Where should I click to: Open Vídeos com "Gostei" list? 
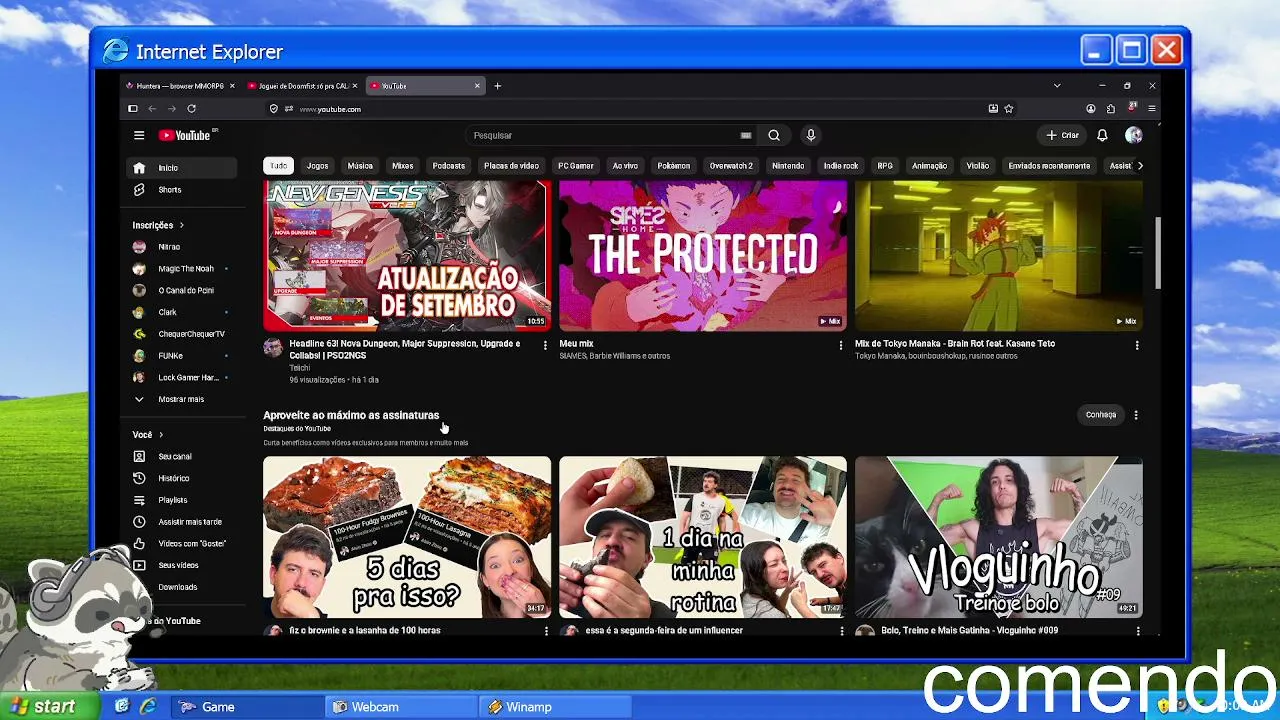(x=182, y=544)
